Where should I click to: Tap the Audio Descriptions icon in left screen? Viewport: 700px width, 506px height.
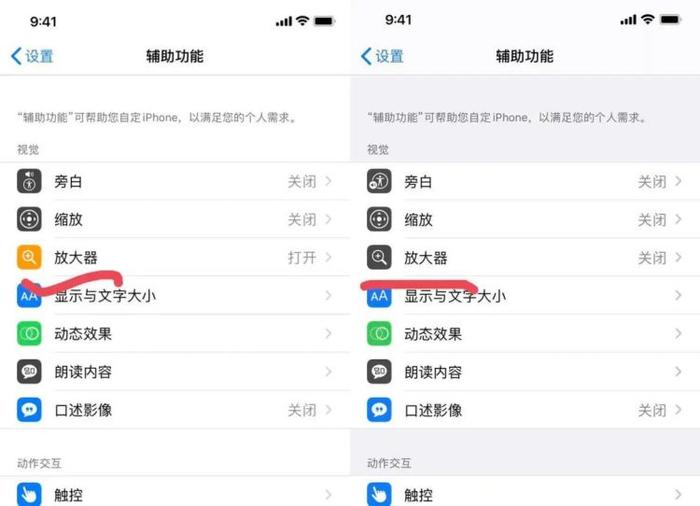[x=29, y=410]
